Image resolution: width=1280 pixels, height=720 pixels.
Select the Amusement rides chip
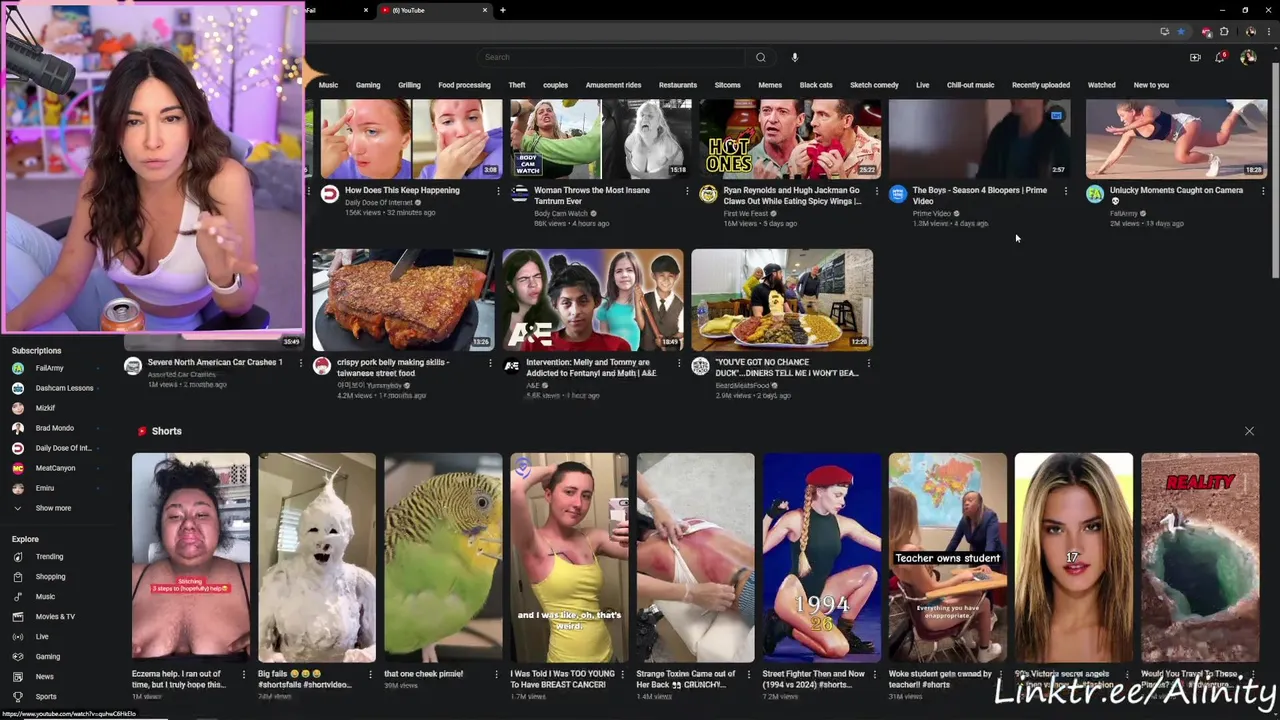pos(613,85)
